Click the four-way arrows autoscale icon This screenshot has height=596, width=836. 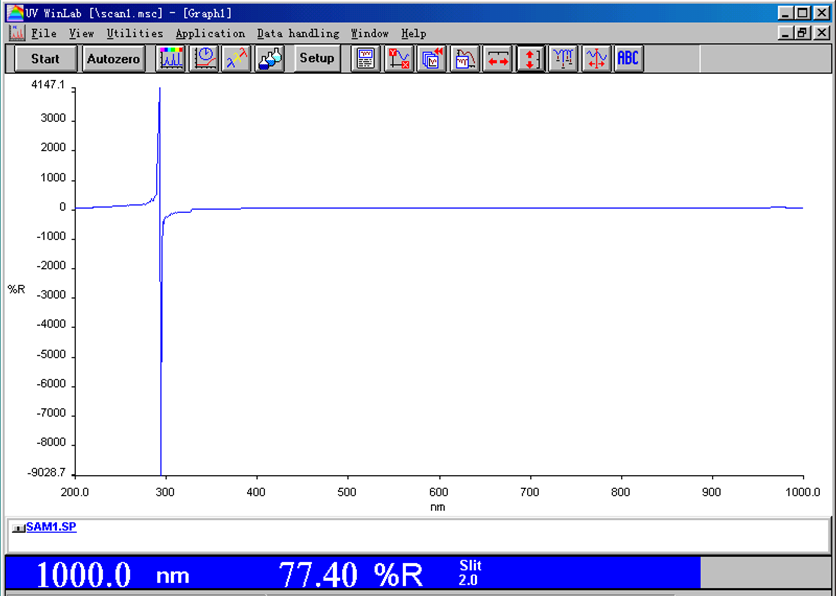(596, 59)
